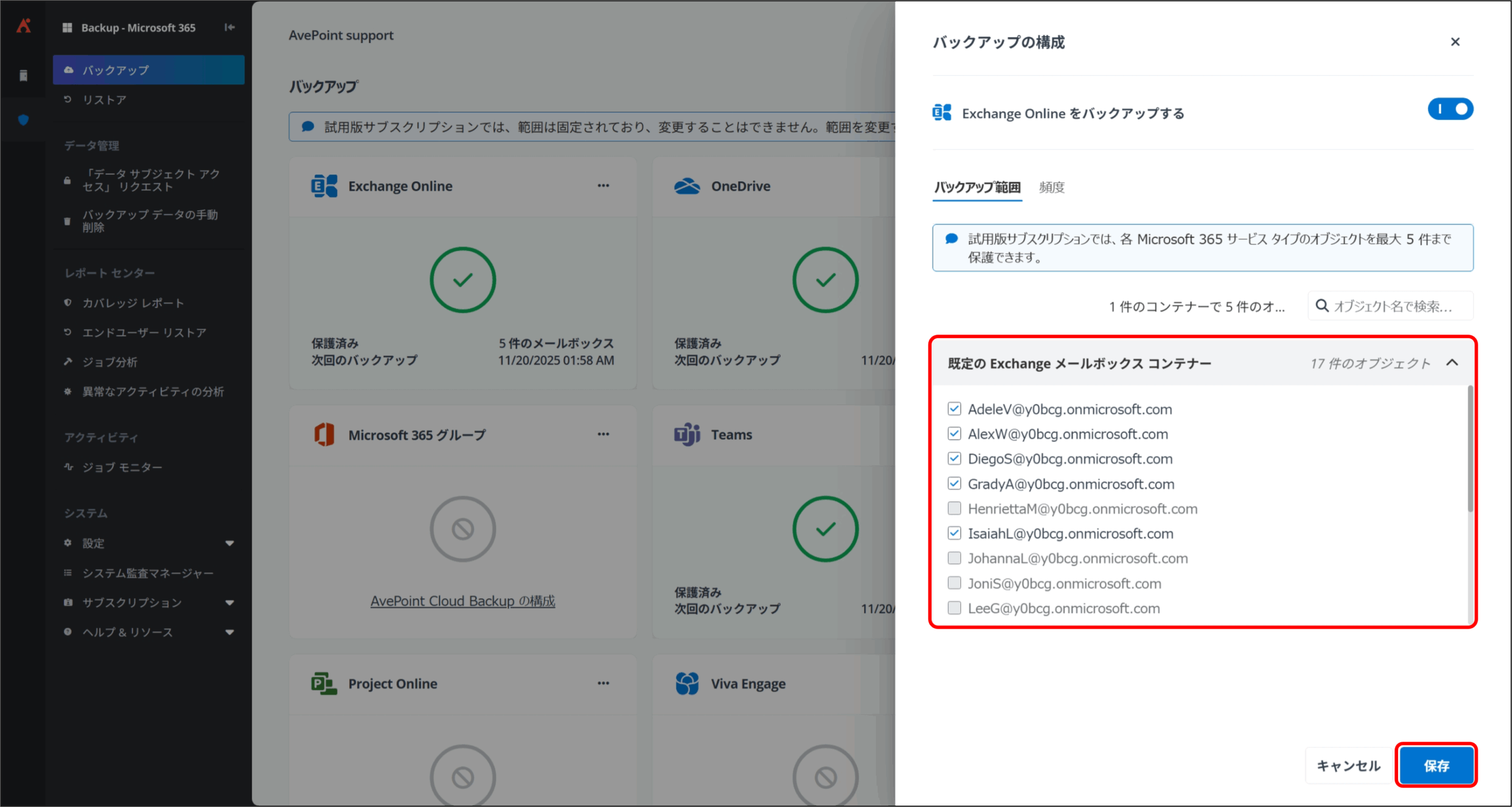Expand the 設定 menu in the sidebar

(229, 543)
